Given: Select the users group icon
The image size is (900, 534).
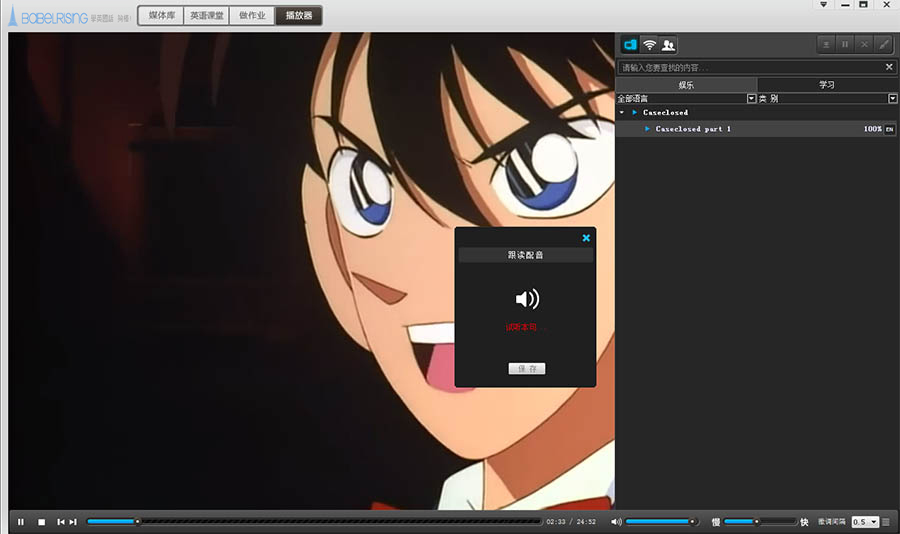Looking at the screenshot, I should pos(668,44).
